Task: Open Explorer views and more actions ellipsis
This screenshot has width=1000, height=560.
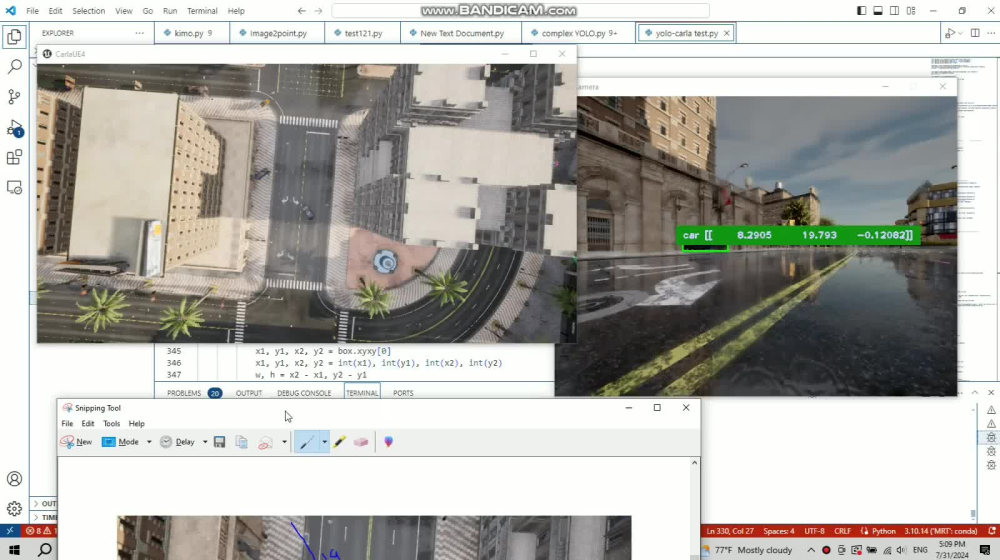Action: [x=140, y=33]
